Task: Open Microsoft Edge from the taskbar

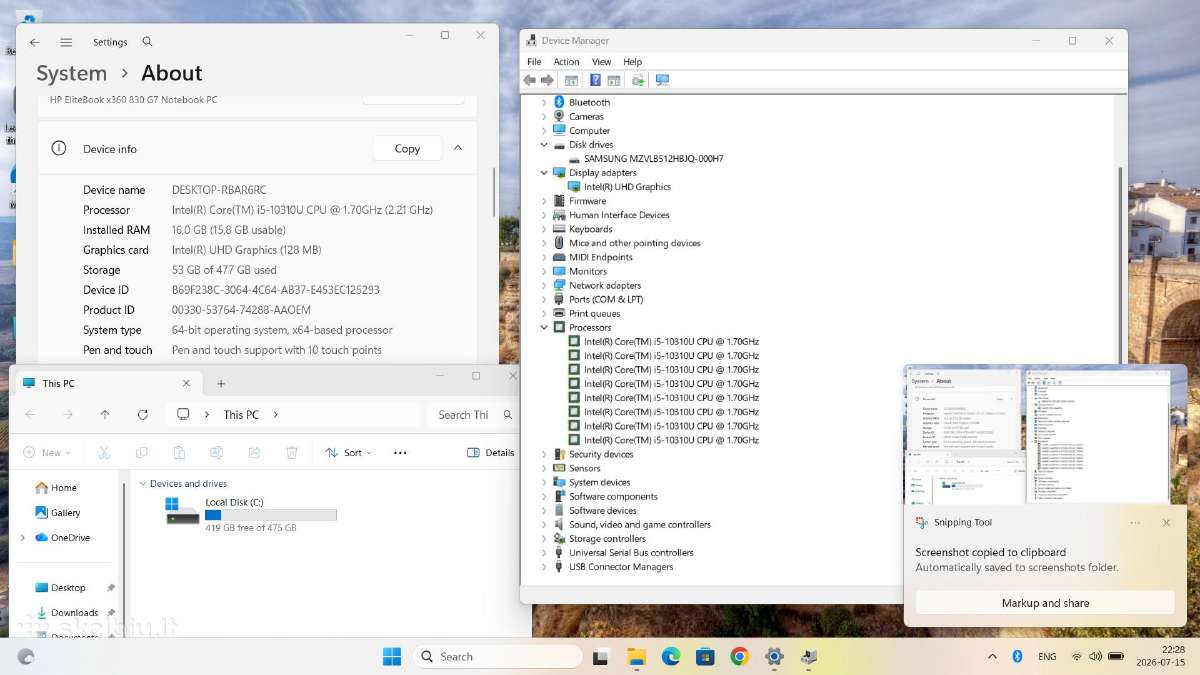Action: tap(671, 656)
